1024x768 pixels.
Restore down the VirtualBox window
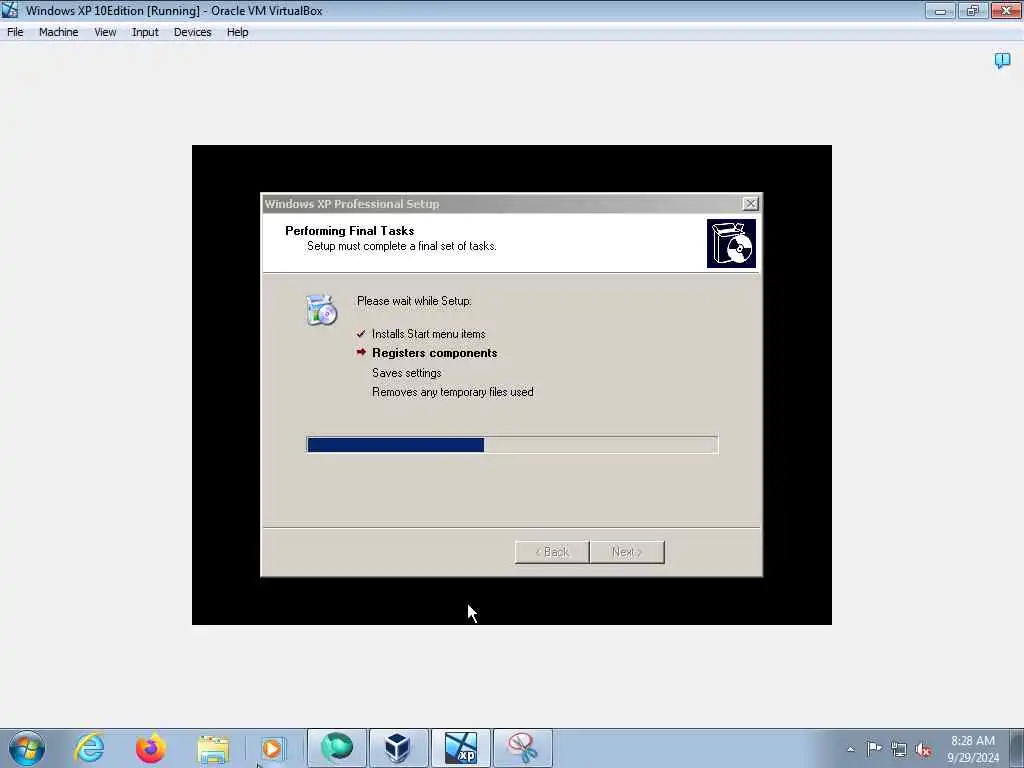point(972,10)
